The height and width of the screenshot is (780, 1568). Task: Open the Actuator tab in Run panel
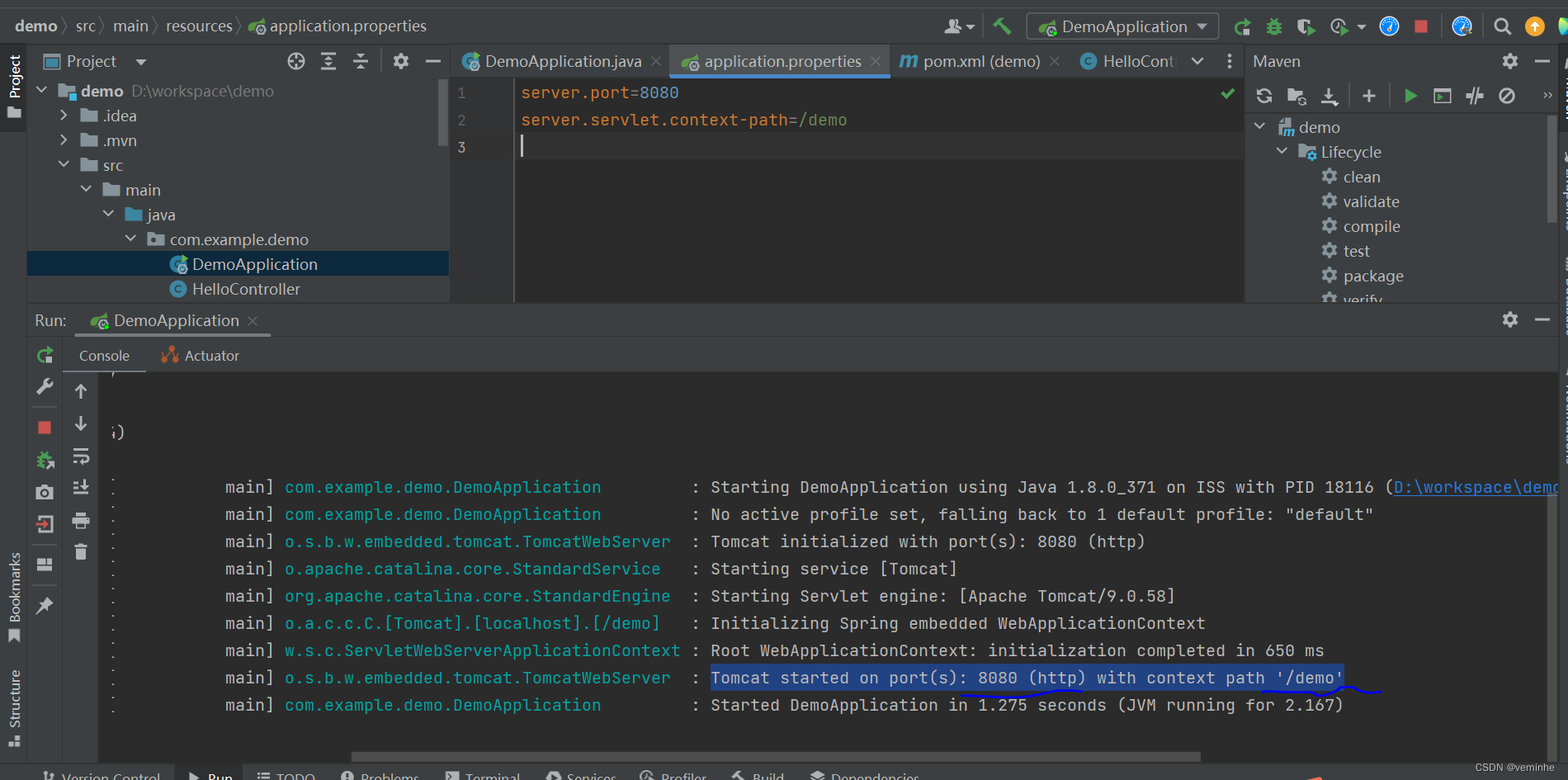pyautogui.click(x=201, y=356)
